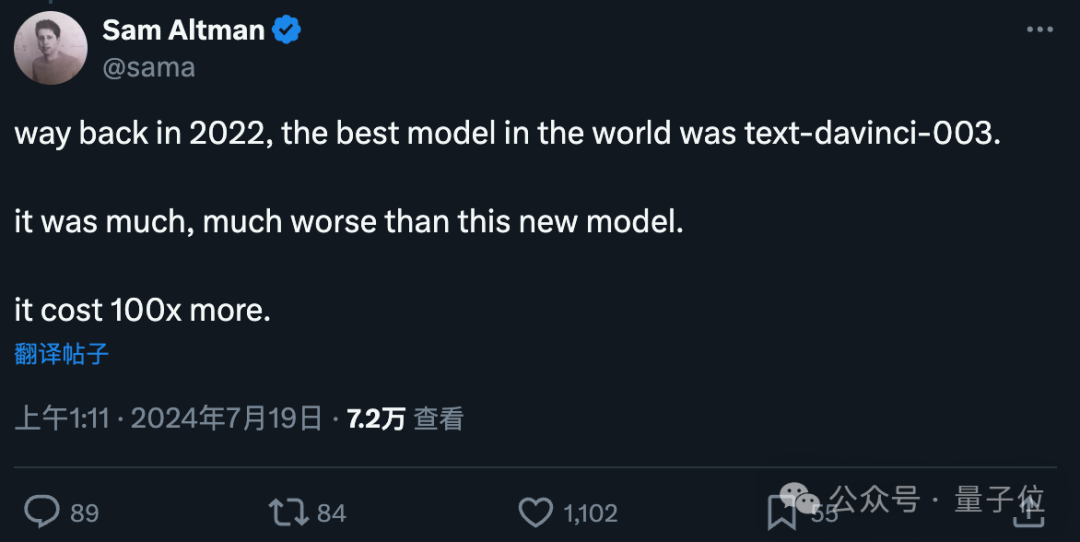1080x542 pixels.
Task: Click the share upload icon
Action: tap(1029, 512)
